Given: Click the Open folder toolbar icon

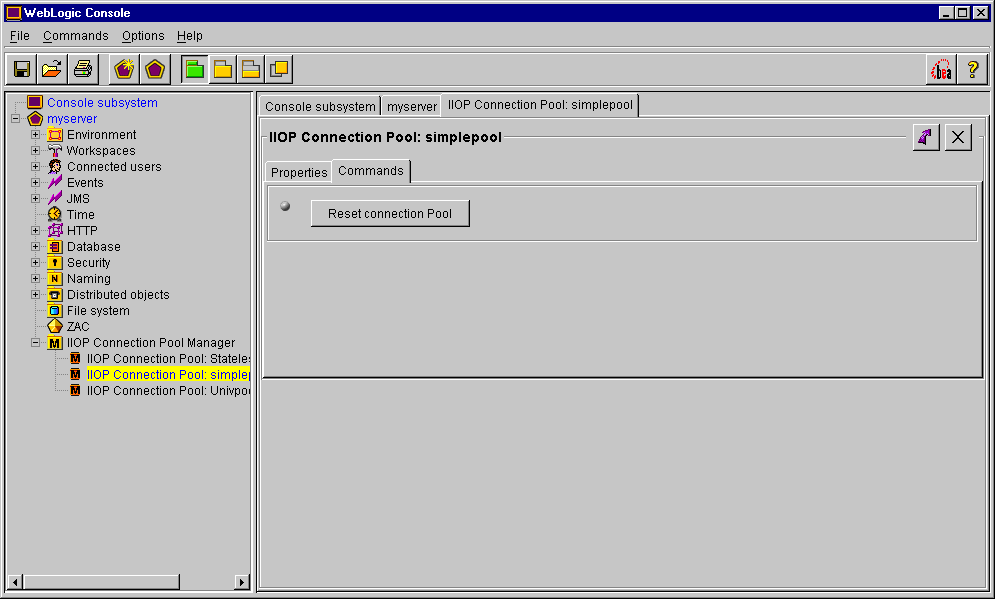Looking at the screenshot, I should click(52, 69).
